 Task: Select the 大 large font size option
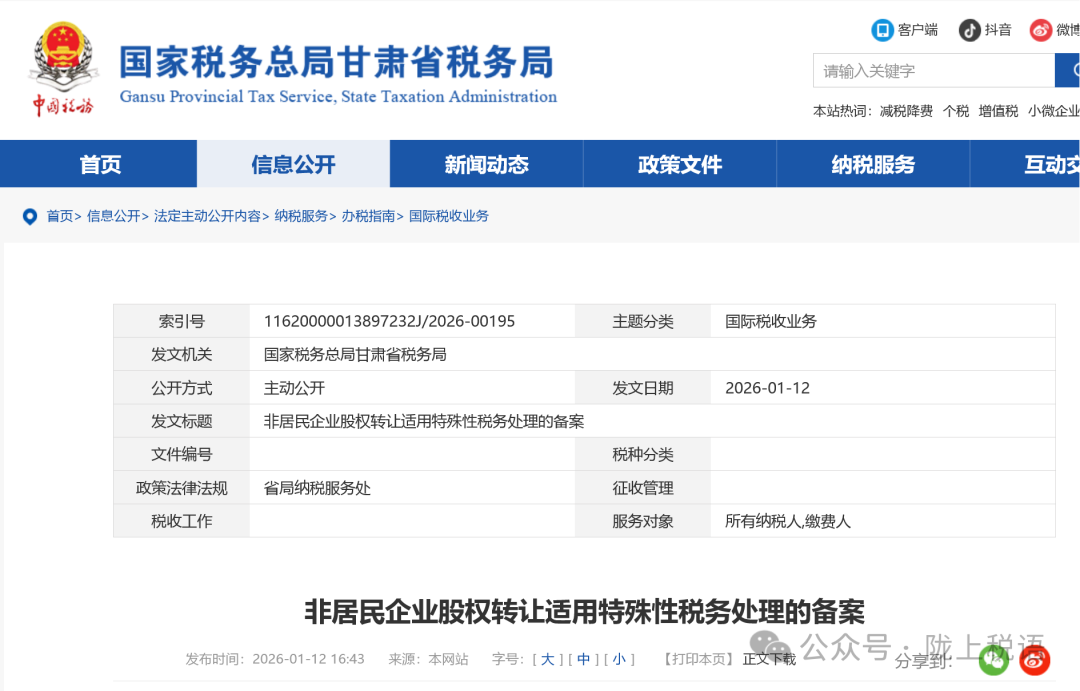coord(548,660)
